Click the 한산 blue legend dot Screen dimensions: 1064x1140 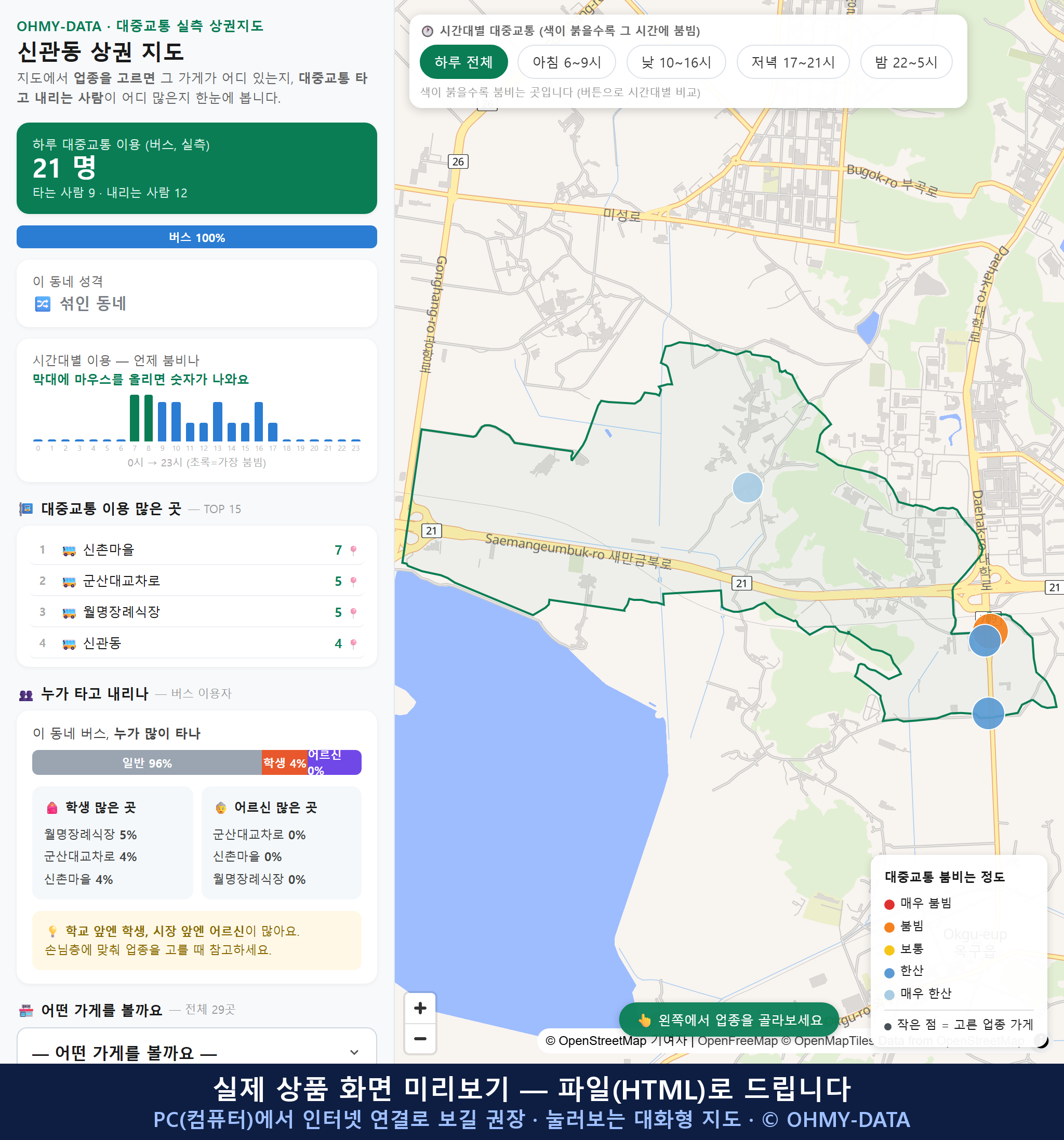tap(889, 973)
